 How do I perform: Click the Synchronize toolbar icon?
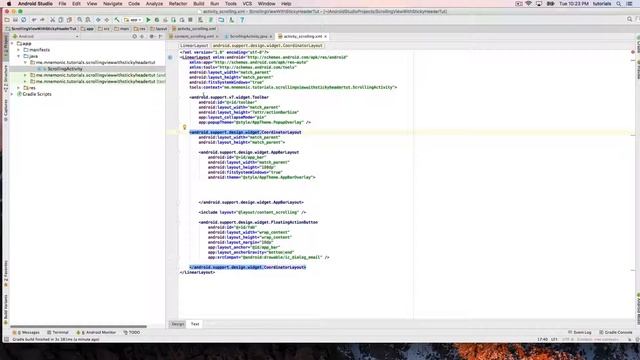24,20
